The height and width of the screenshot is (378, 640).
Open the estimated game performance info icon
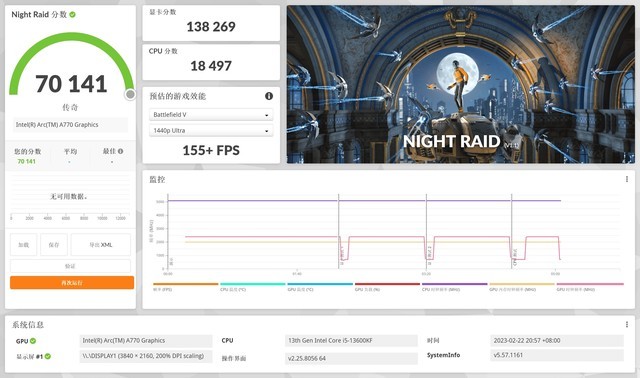tap(269, 96)
